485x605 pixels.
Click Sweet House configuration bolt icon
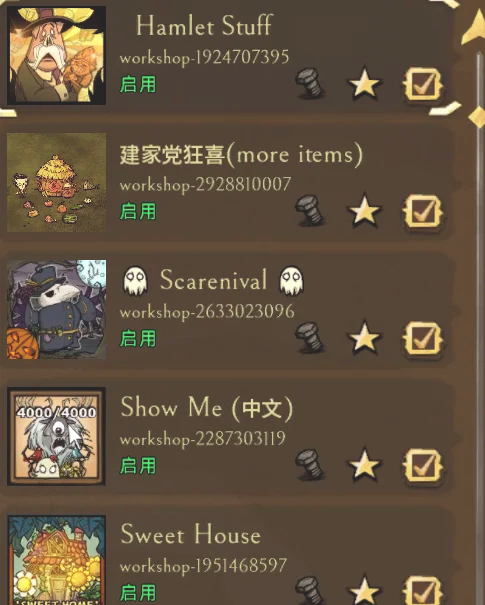pyautogui.click(x=309, y=591)
